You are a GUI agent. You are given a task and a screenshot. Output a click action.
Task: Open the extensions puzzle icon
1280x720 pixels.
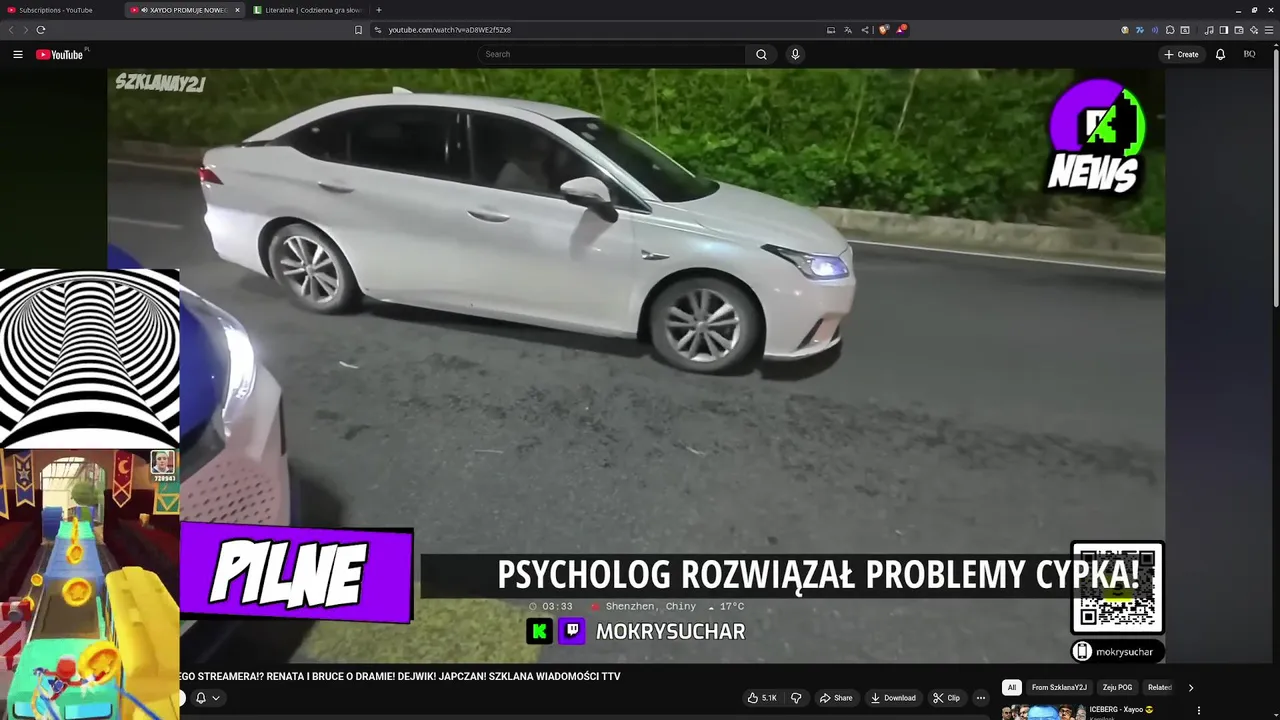coord(1170,30)
